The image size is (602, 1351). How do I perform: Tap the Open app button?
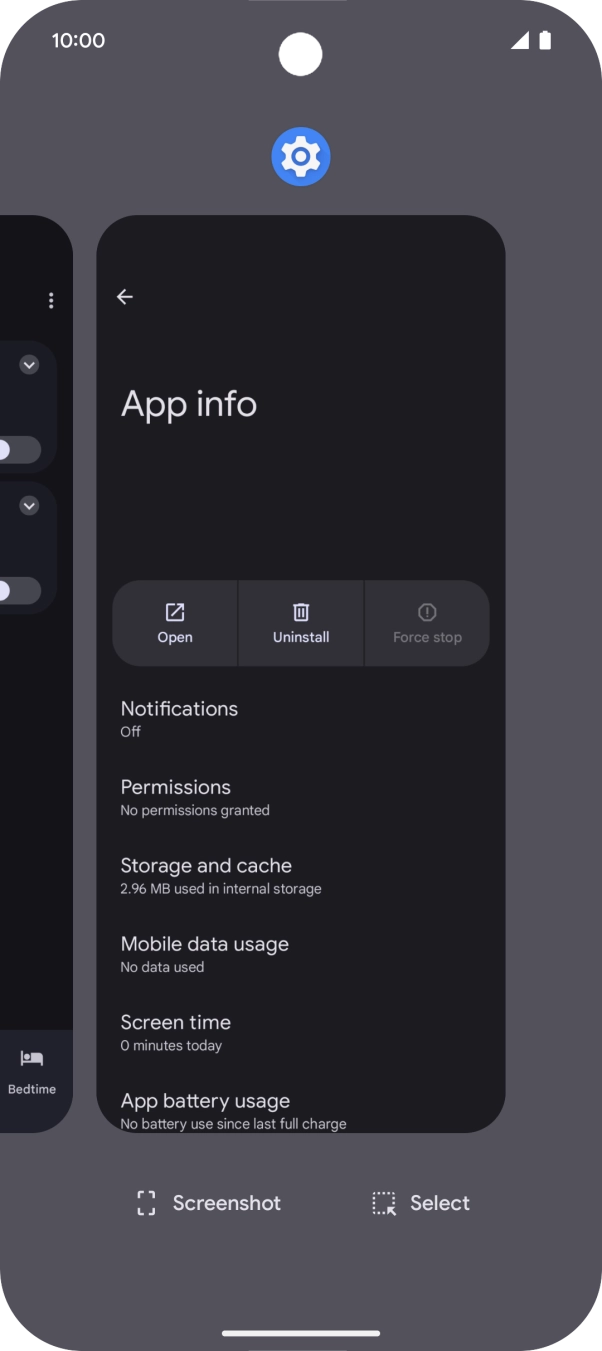pos(175,623)
